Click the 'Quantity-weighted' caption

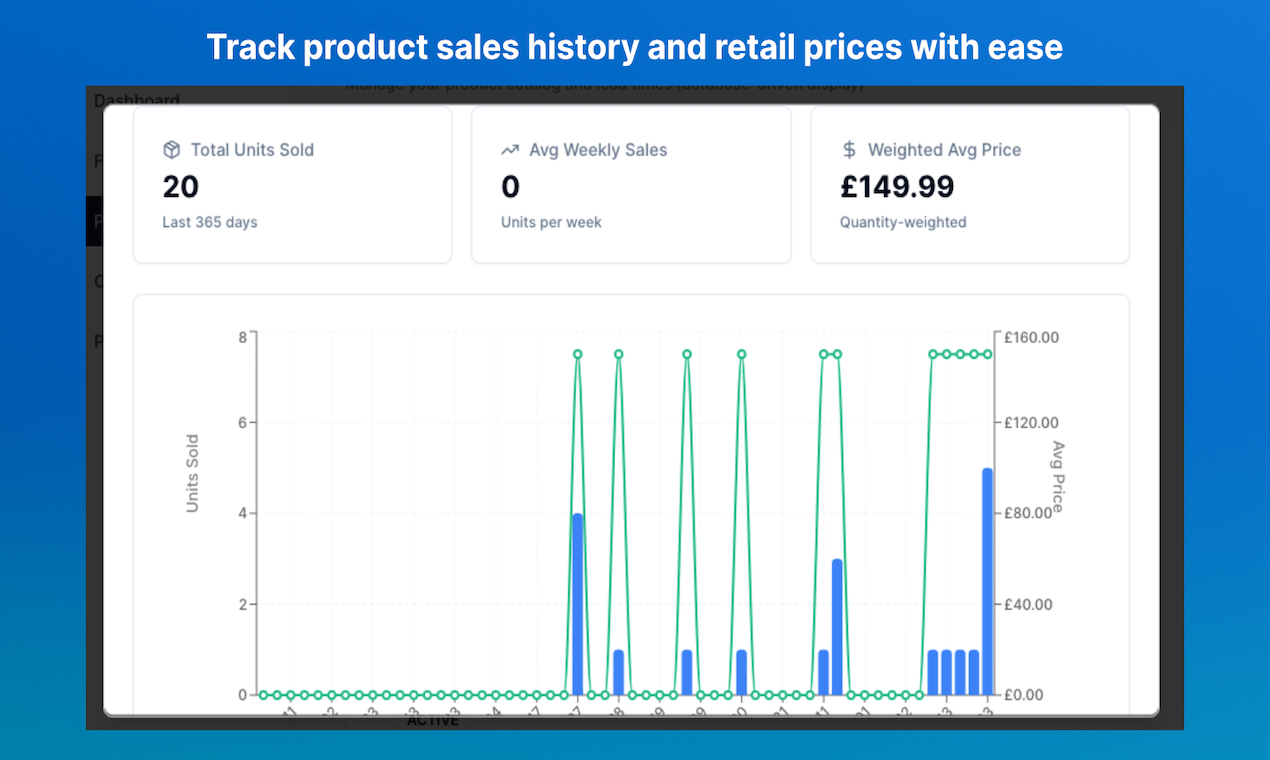click(903, 222)
